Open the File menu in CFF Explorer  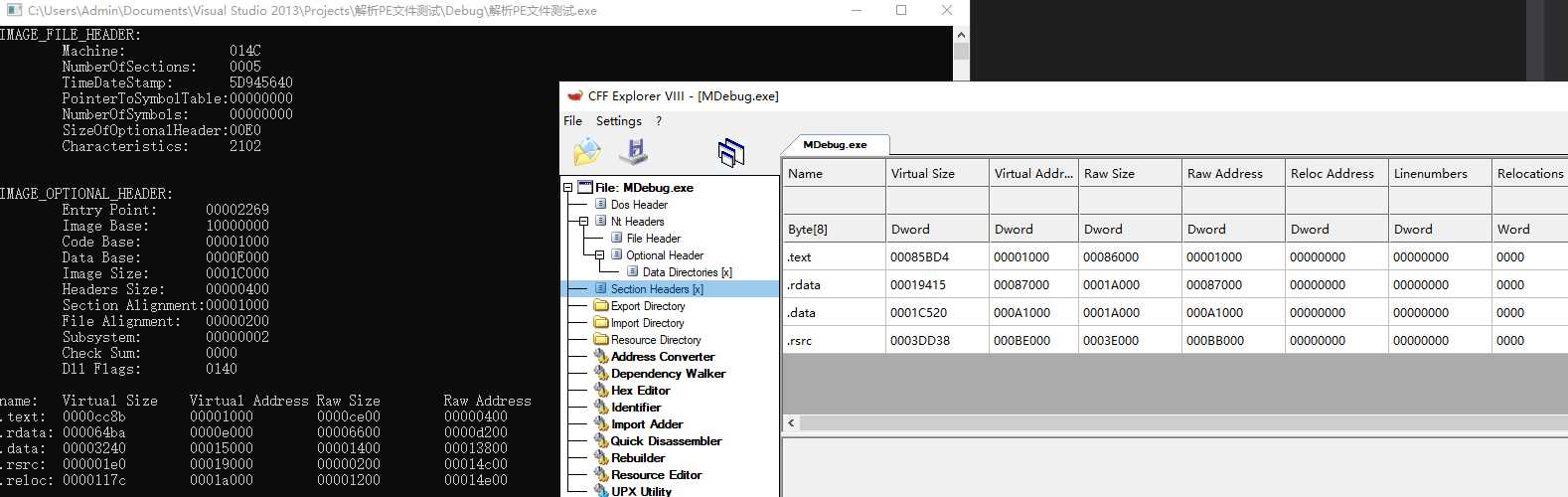point(572,120)
